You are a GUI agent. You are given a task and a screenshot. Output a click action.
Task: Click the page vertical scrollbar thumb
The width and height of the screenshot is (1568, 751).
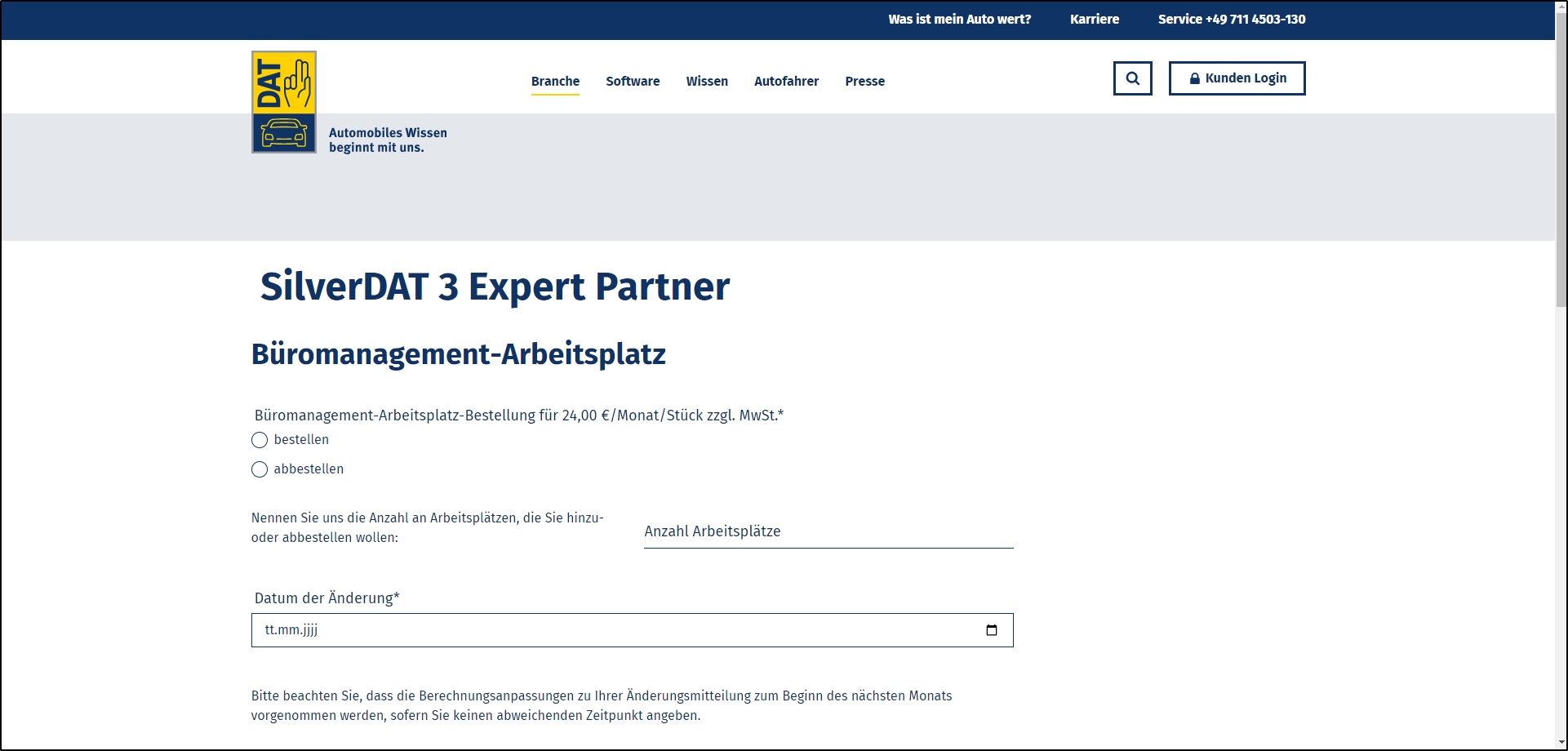coord(1561,155)
